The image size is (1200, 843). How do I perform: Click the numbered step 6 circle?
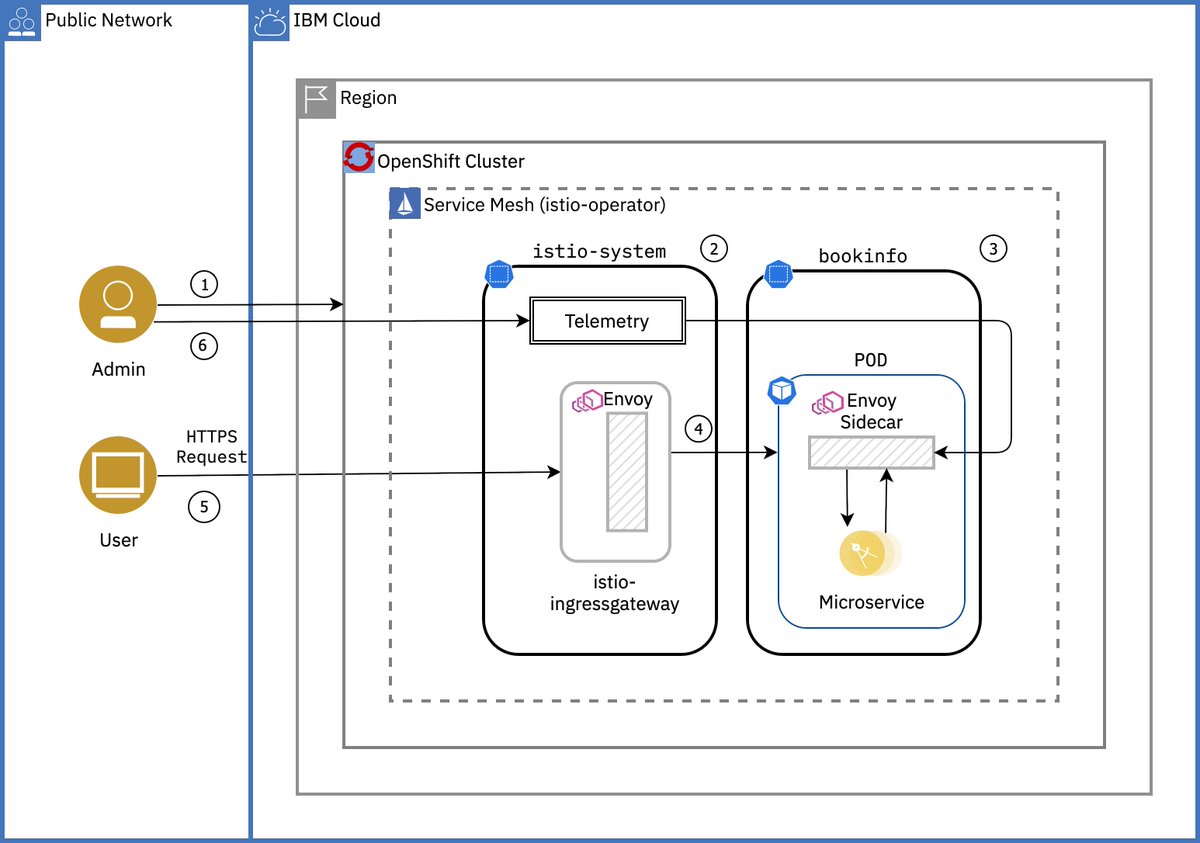tap(204, 345)
